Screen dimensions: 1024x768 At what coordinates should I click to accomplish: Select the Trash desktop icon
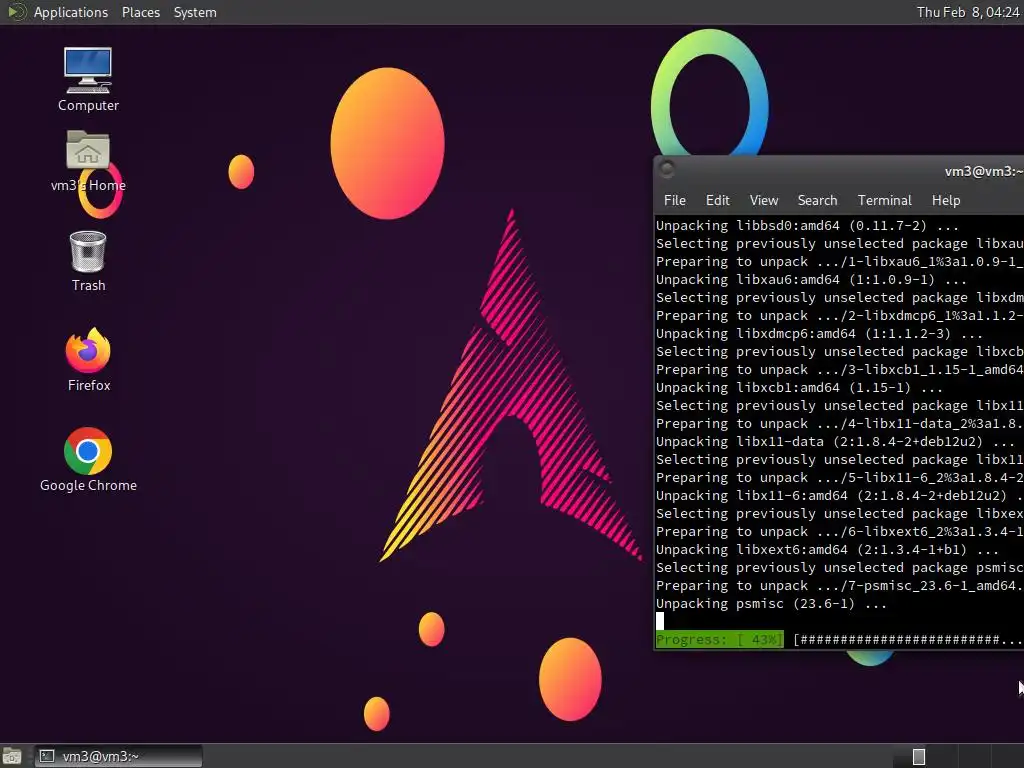[x=88, y=261]
